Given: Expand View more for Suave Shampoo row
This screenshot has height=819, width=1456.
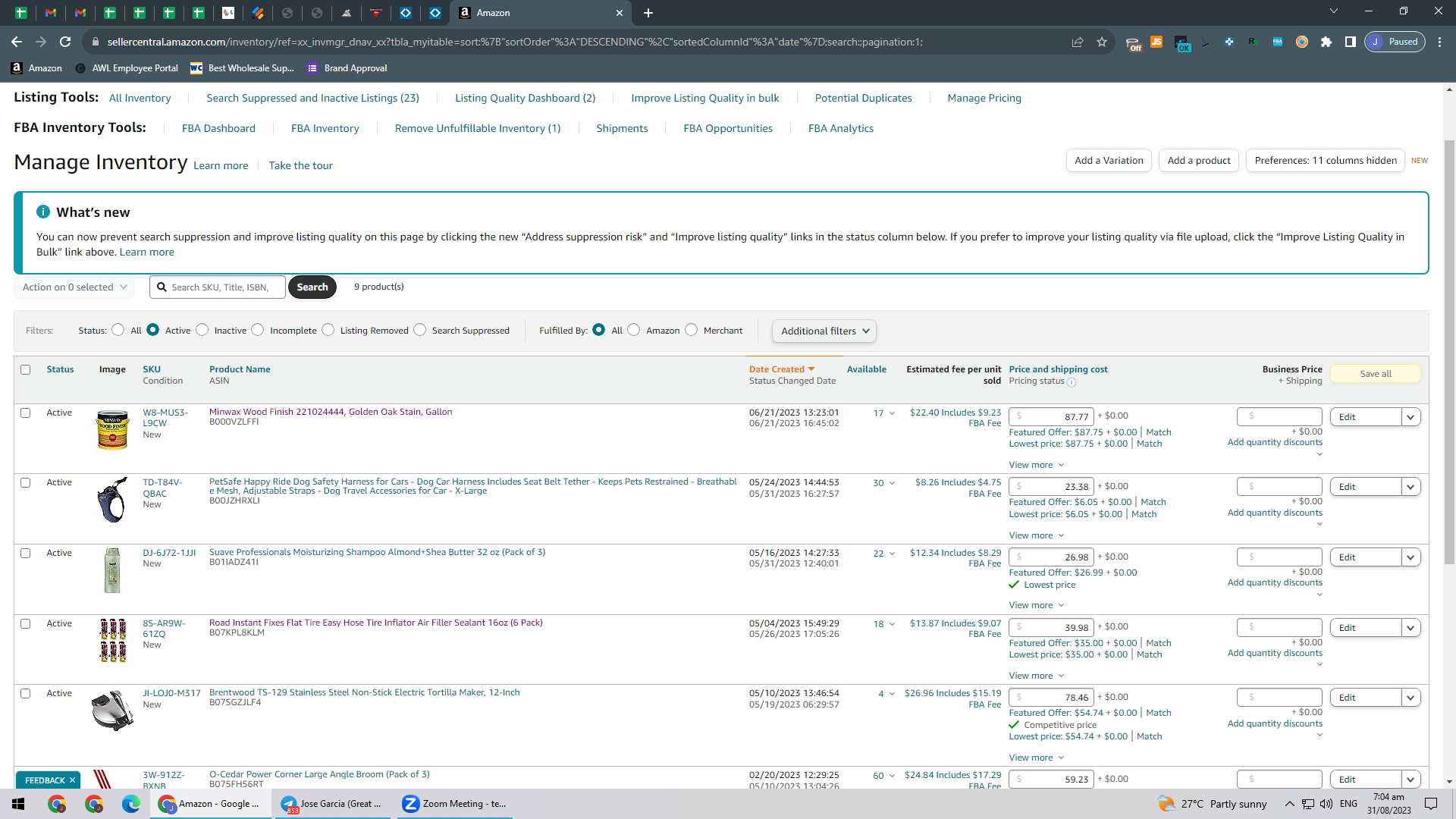Looking at the screenshot, I should coord(1036,605).
